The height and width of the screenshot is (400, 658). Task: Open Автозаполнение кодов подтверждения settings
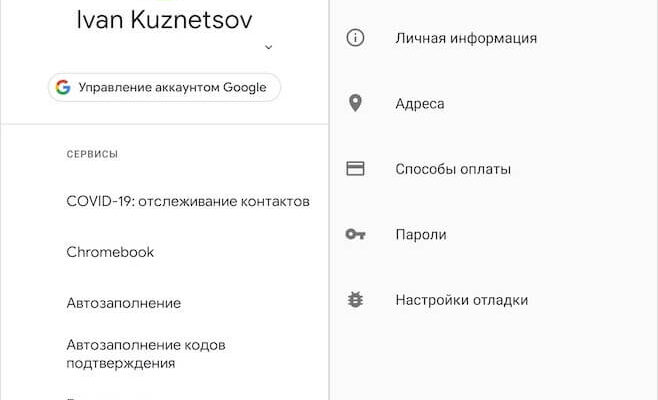coord(146,354)
